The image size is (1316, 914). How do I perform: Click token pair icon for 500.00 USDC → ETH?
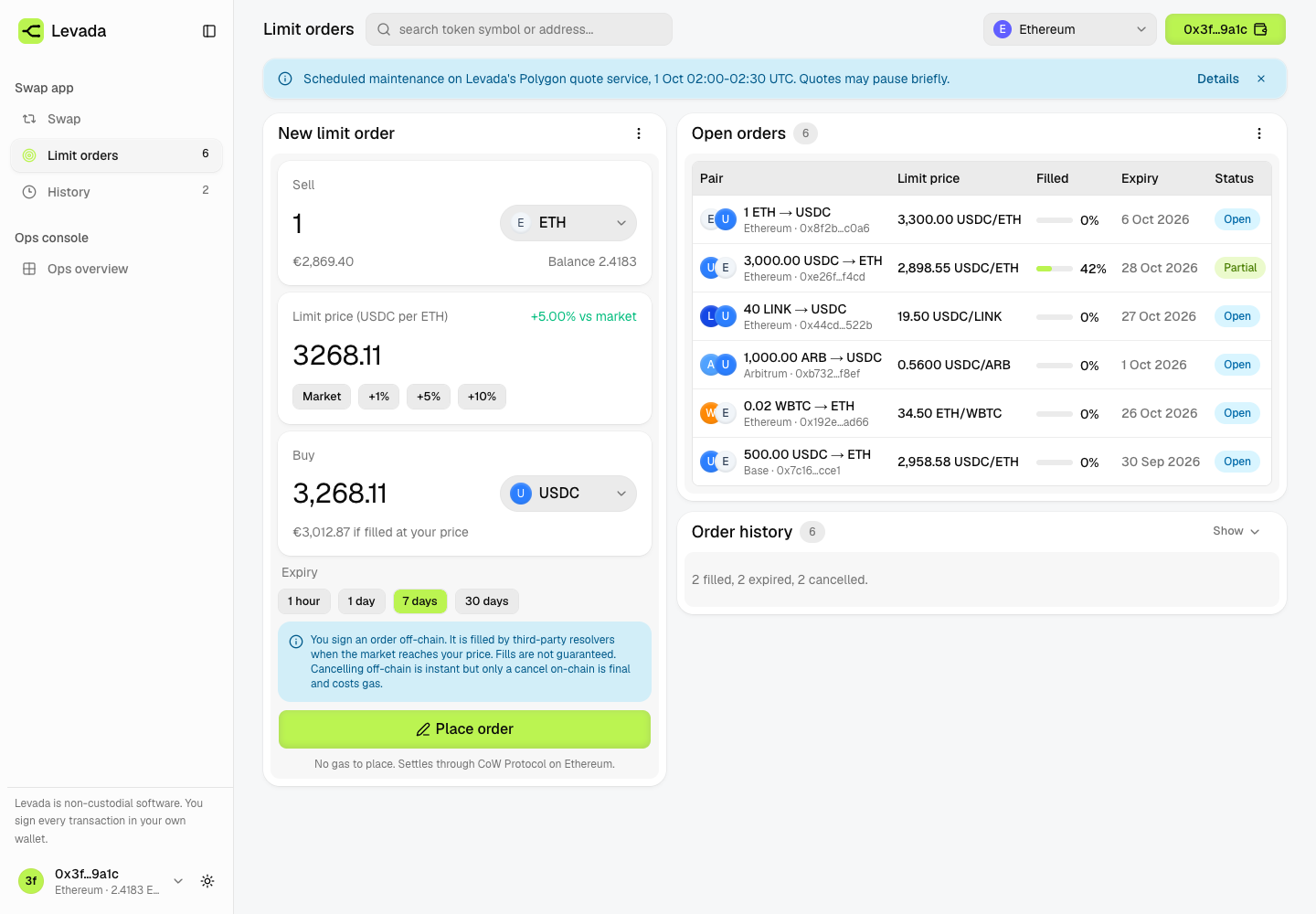click(x=718, y=462)
